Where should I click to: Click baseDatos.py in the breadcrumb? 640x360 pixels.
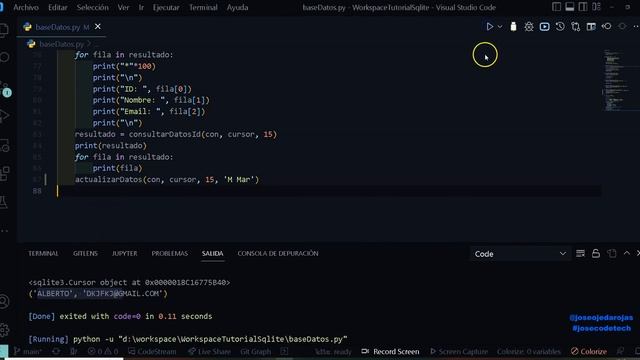[61, 44]
